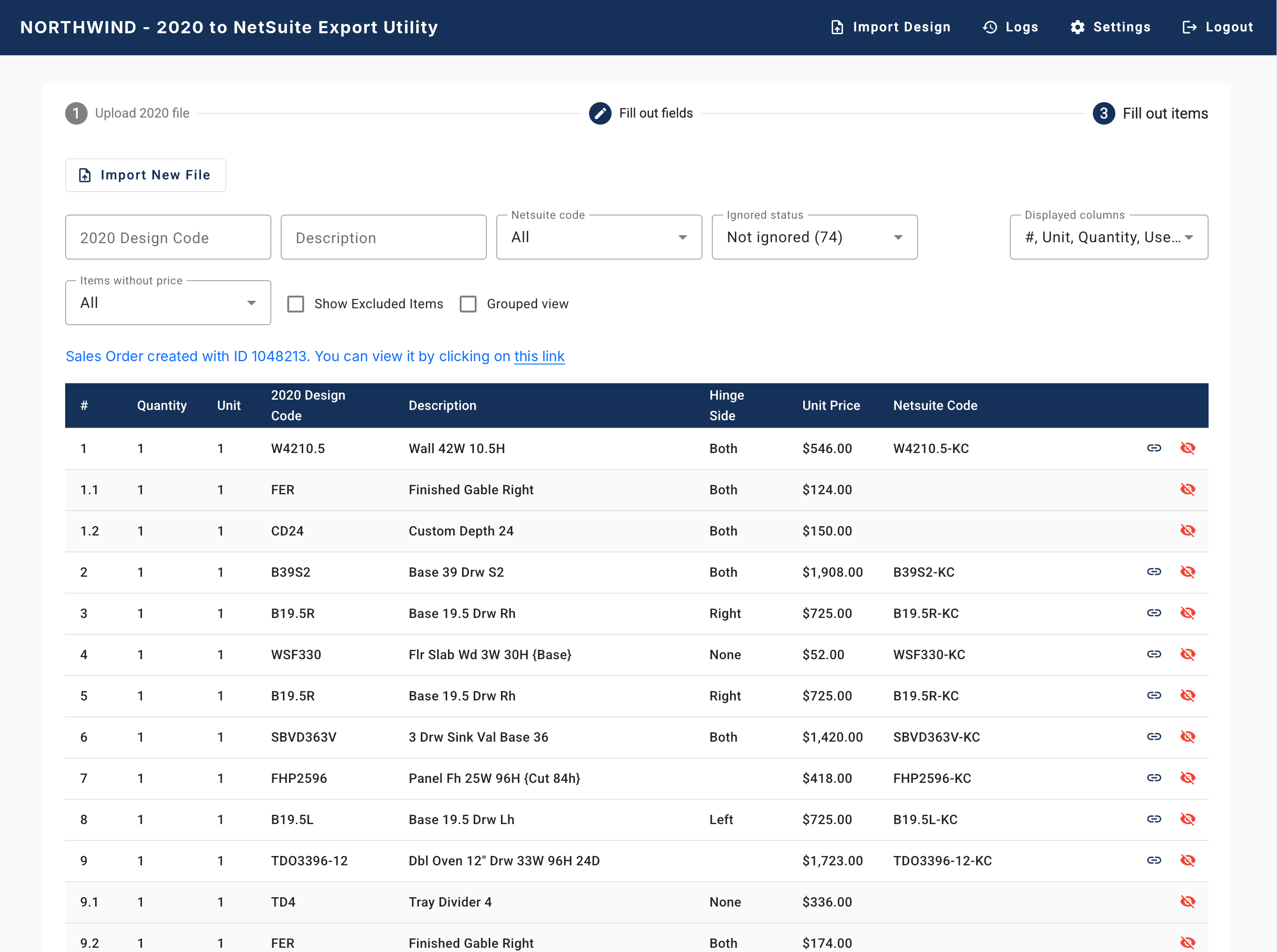Click the Import New File button
Screen dimensions: 1277x952
[x=145, y=175]
